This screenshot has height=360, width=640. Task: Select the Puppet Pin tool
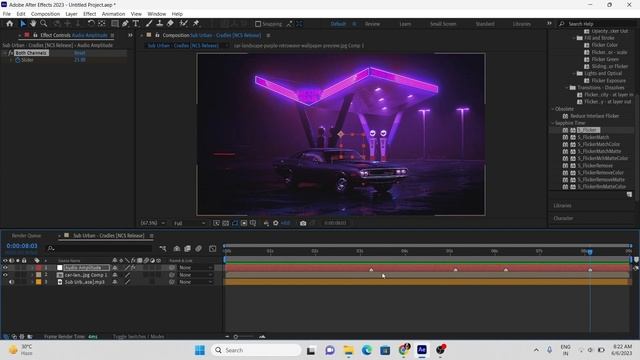tap(196, 24)
